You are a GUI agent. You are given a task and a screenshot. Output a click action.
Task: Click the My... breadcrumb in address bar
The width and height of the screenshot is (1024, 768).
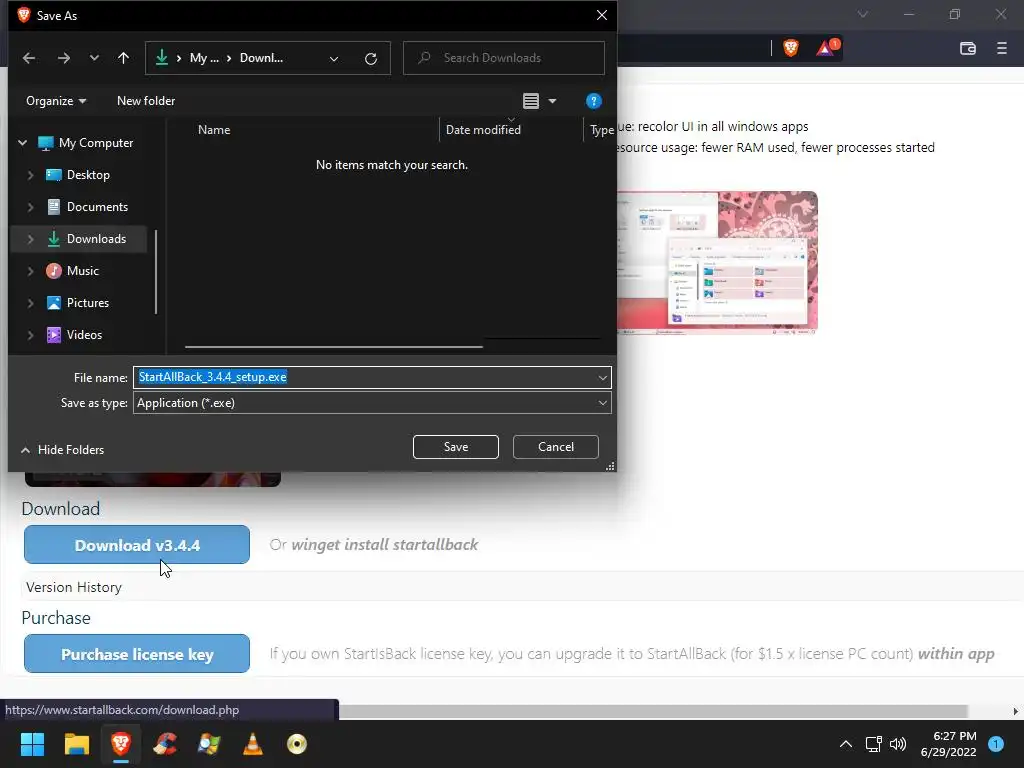click(204, 58)
